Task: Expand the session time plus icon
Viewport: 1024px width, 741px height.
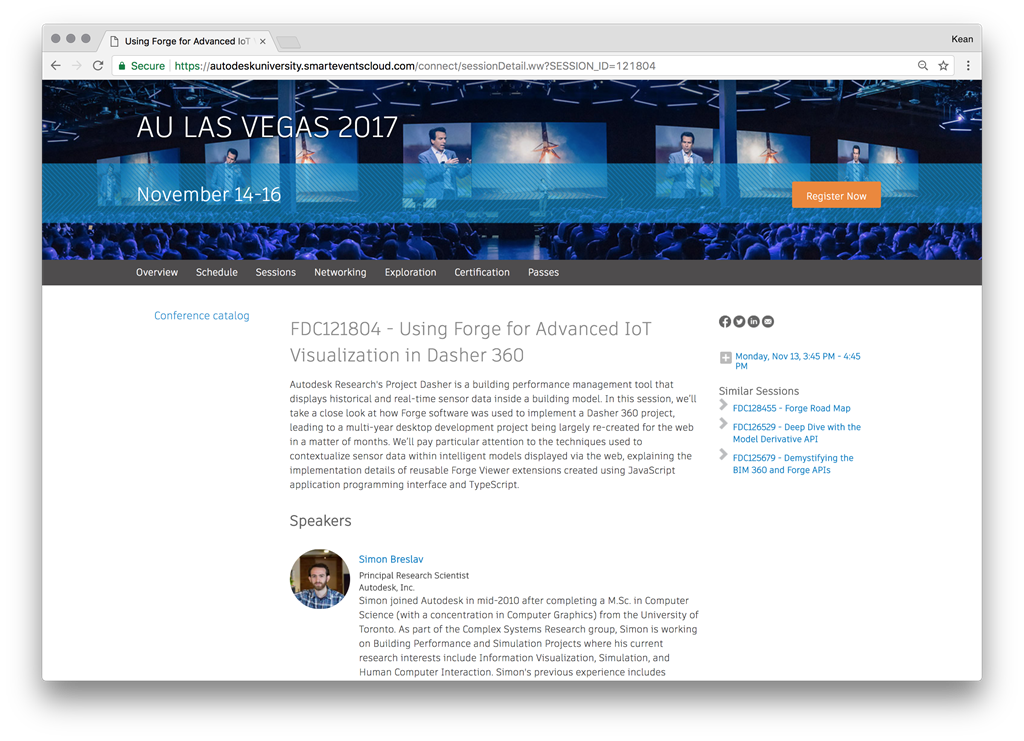Action: click(x=726, y=357)
